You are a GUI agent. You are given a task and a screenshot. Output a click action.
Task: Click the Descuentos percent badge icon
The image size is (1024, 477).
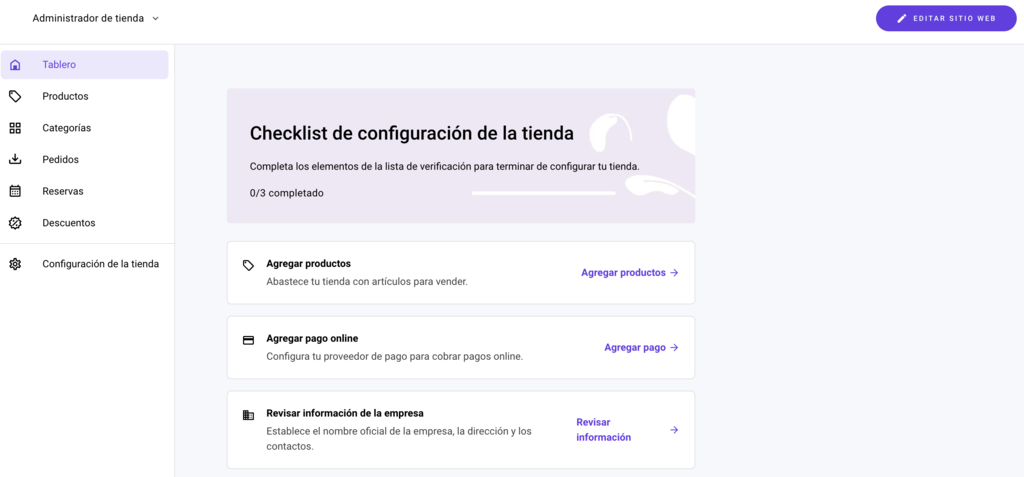click(15, 223)
